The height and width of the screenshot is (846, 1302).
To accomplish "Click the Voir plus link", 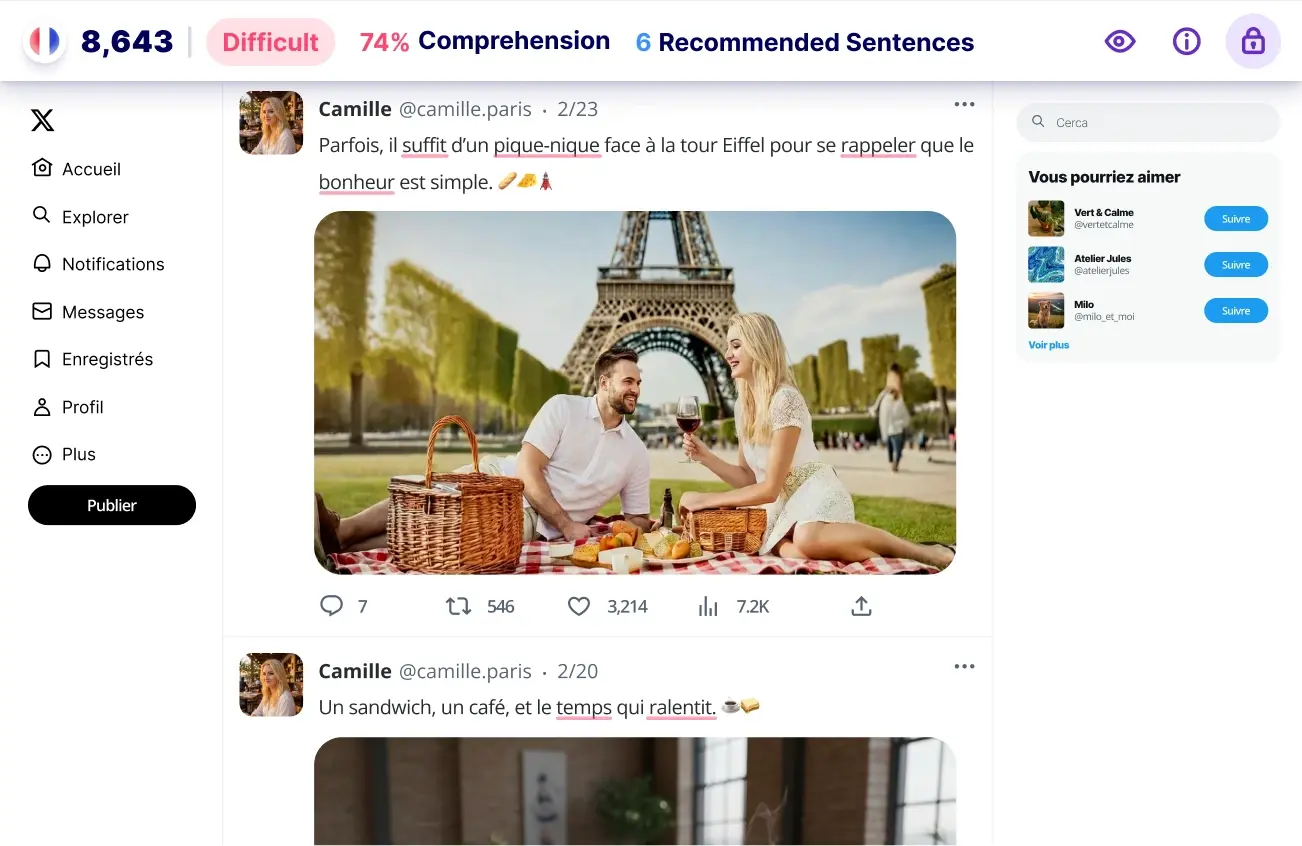I will [1049, 345].
